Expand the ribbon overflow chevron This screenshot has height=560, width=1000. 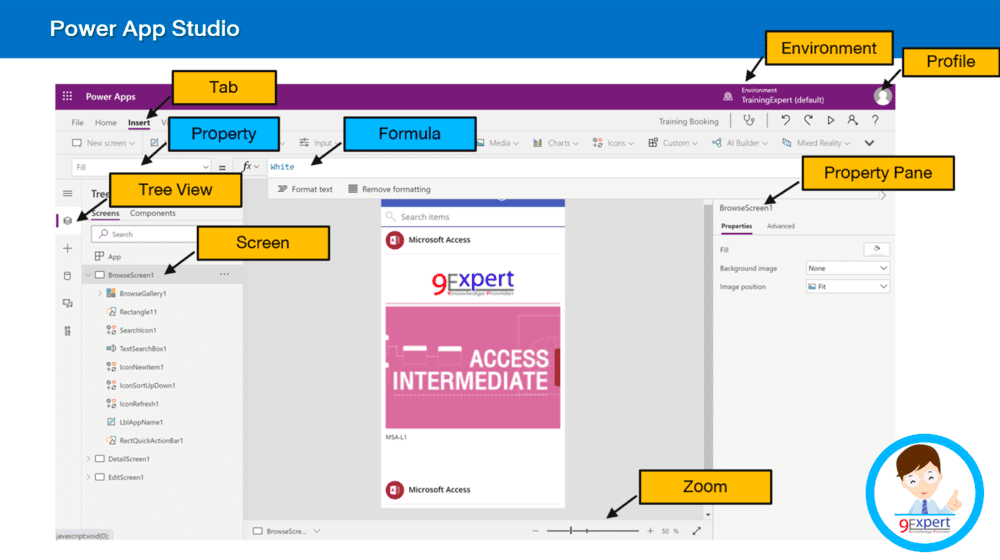click(x=869, y=143)
